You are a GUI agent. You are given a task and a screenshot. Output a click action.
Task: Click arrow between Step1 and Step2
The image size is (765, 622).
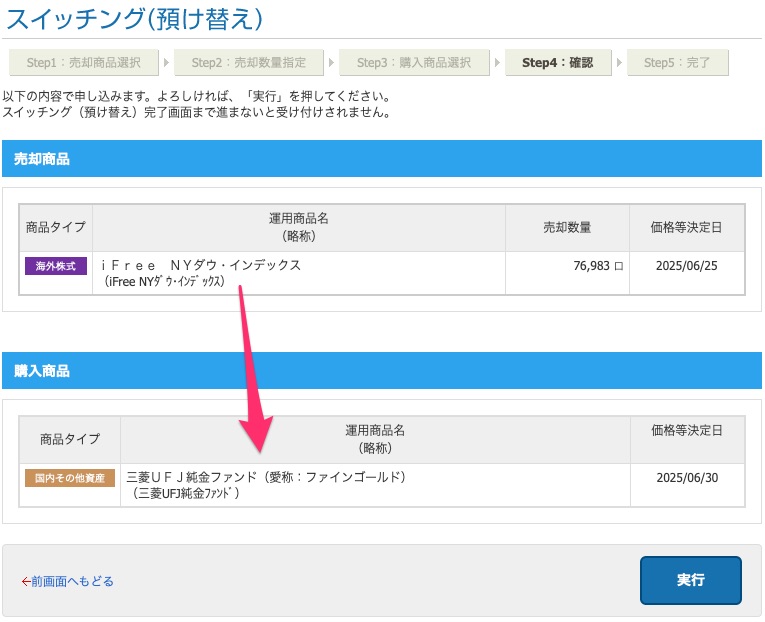coord(166,62)
